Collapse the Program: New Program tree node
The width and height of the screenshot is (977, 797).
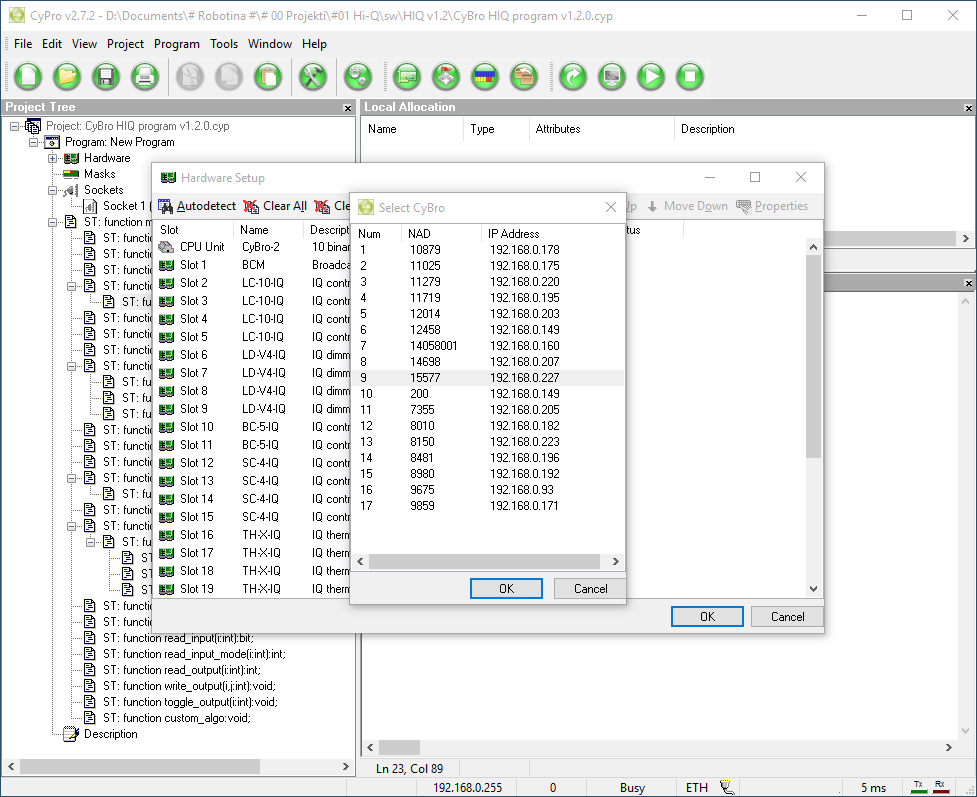pyautogui.click(x=33, y=142)
